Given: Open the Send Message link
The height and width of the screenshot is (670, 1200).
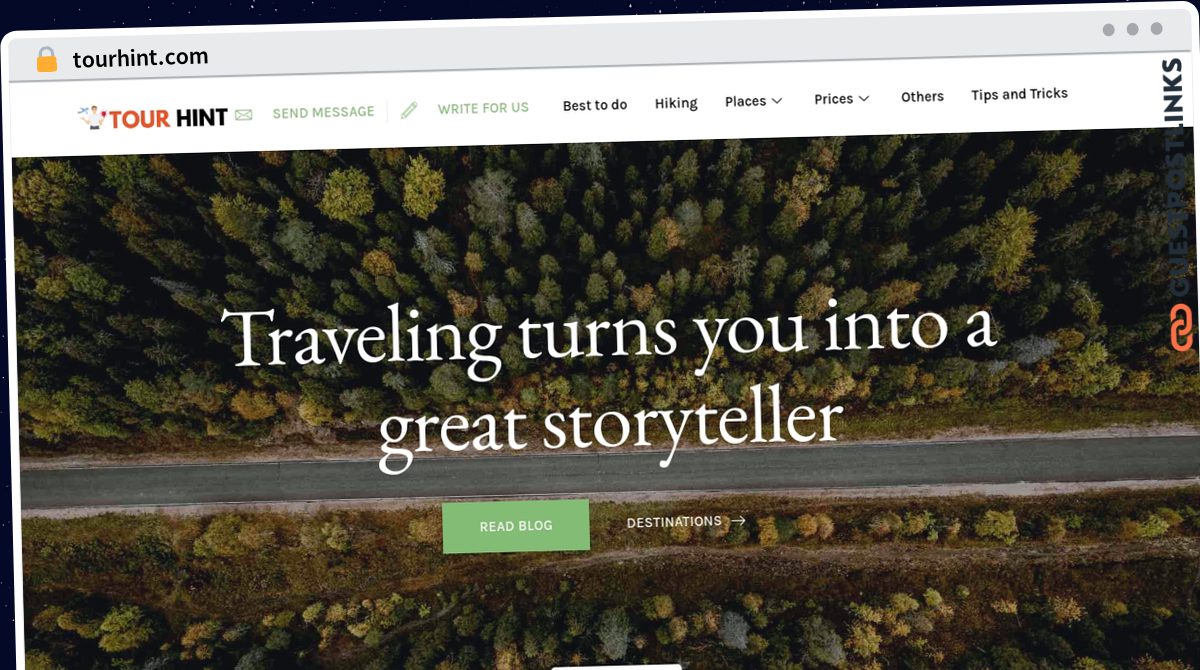Looking at the screenshot, I should coord(323,113).
